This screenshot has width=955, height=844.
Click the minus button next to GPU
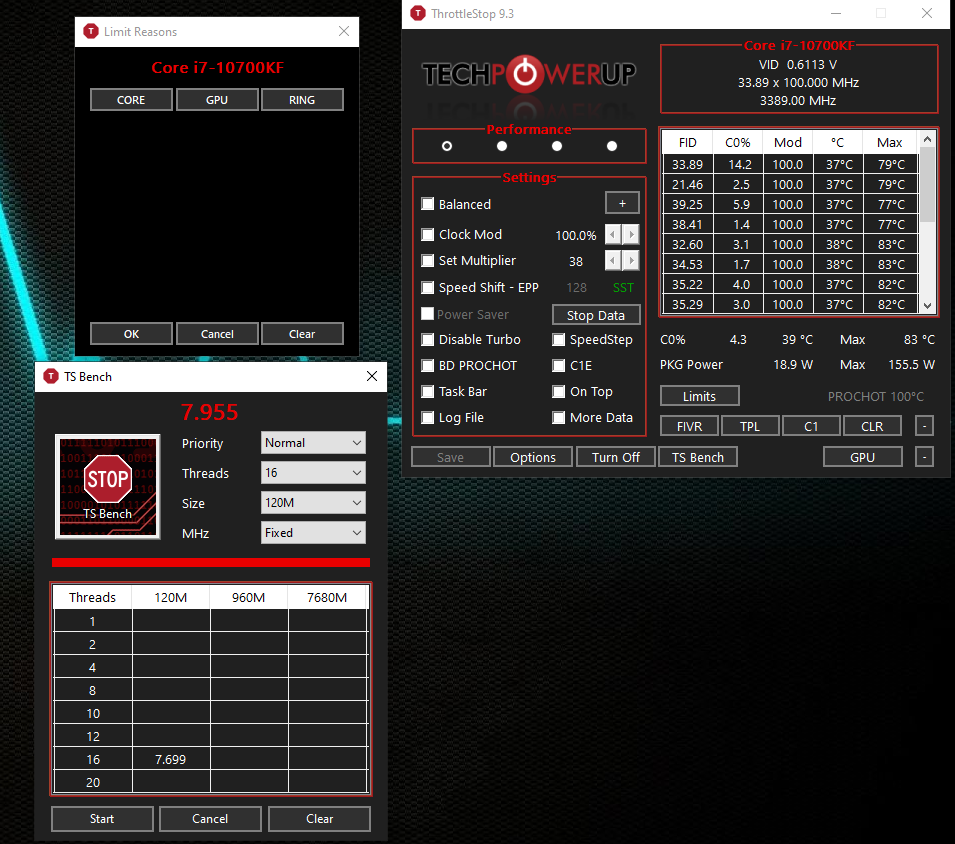click(924, 457)
